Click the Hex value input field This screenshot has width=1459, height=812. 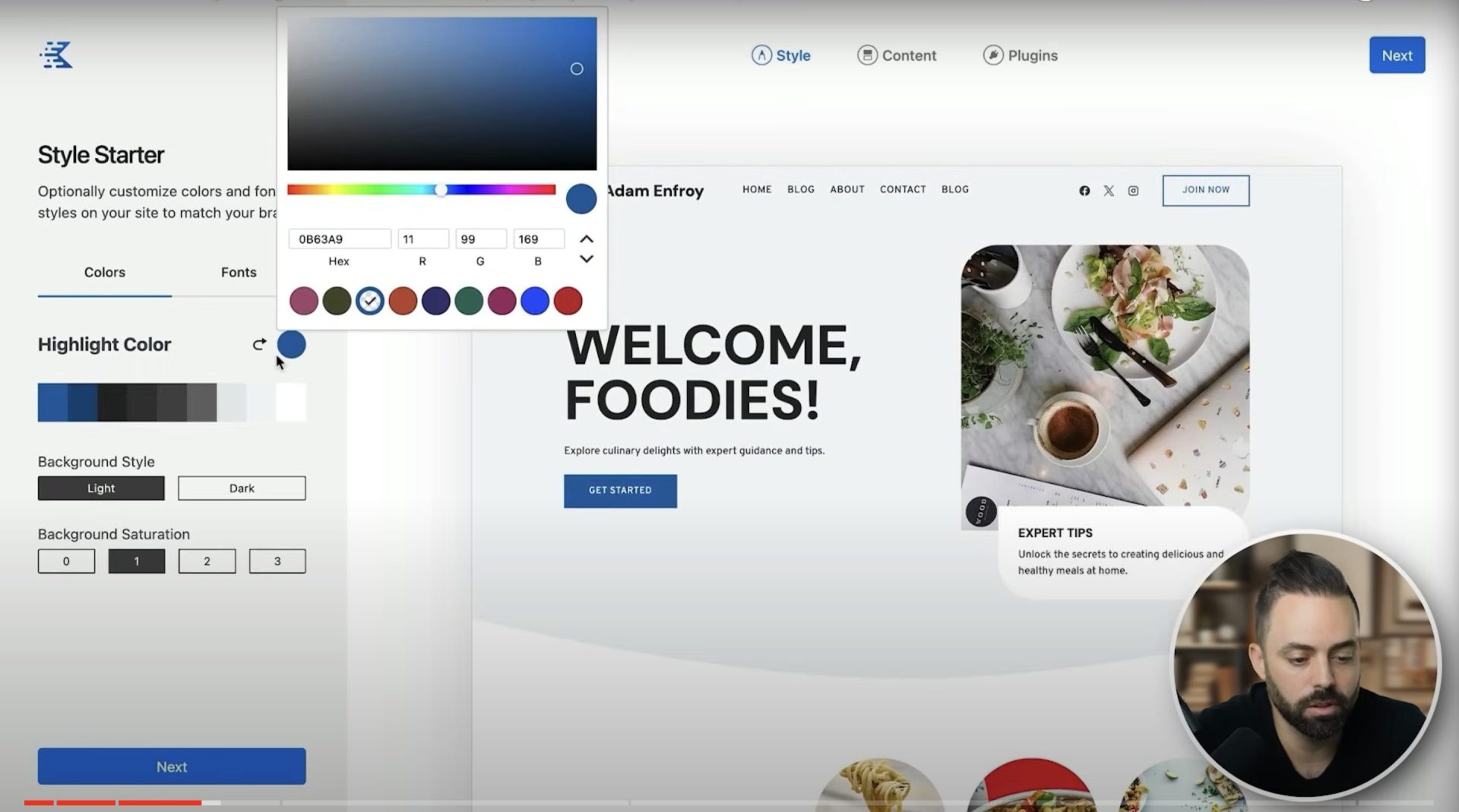pyautogui.click(x=340, y=239)
